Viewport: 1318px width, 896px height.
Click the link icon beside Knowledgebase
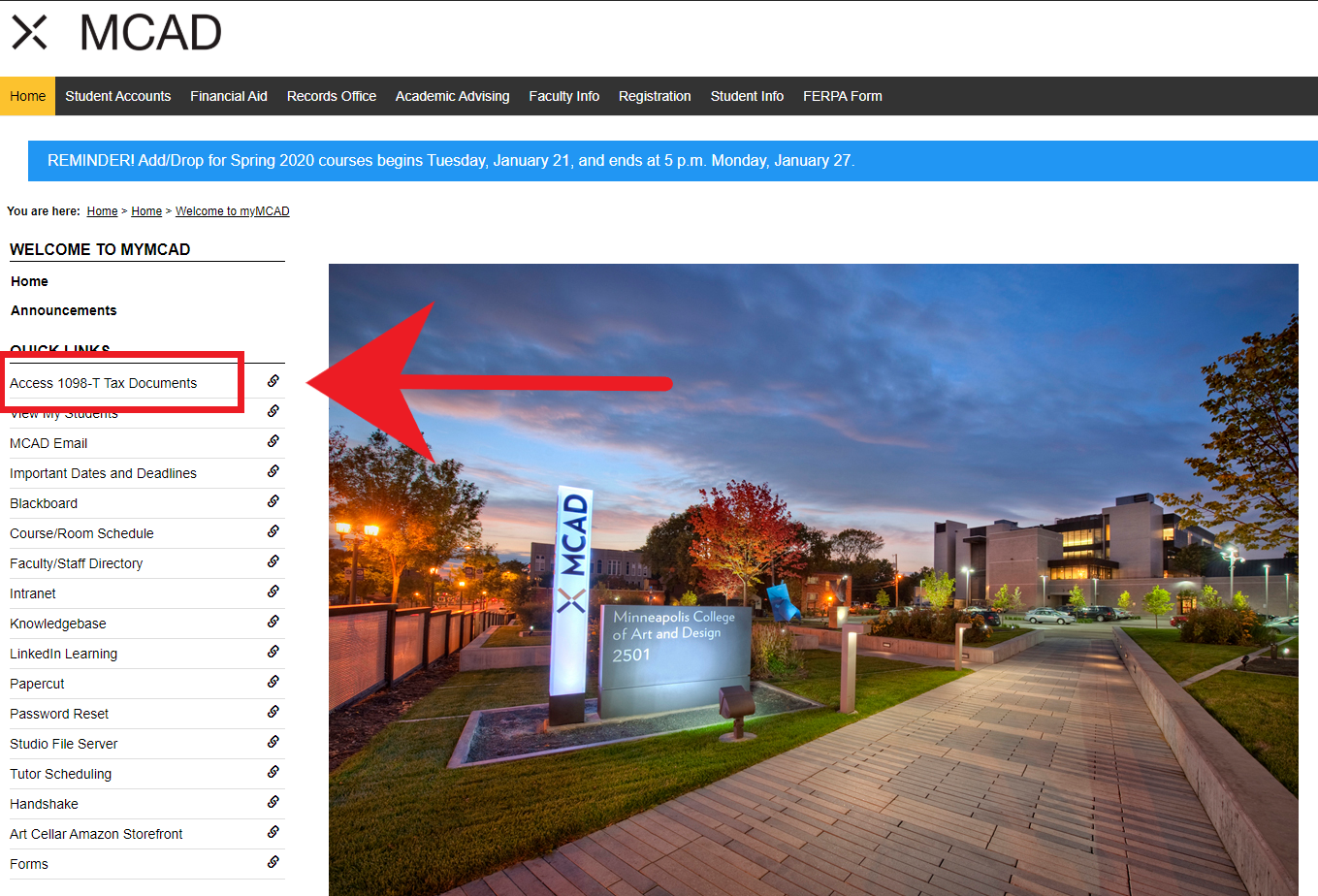pos(273,622)
